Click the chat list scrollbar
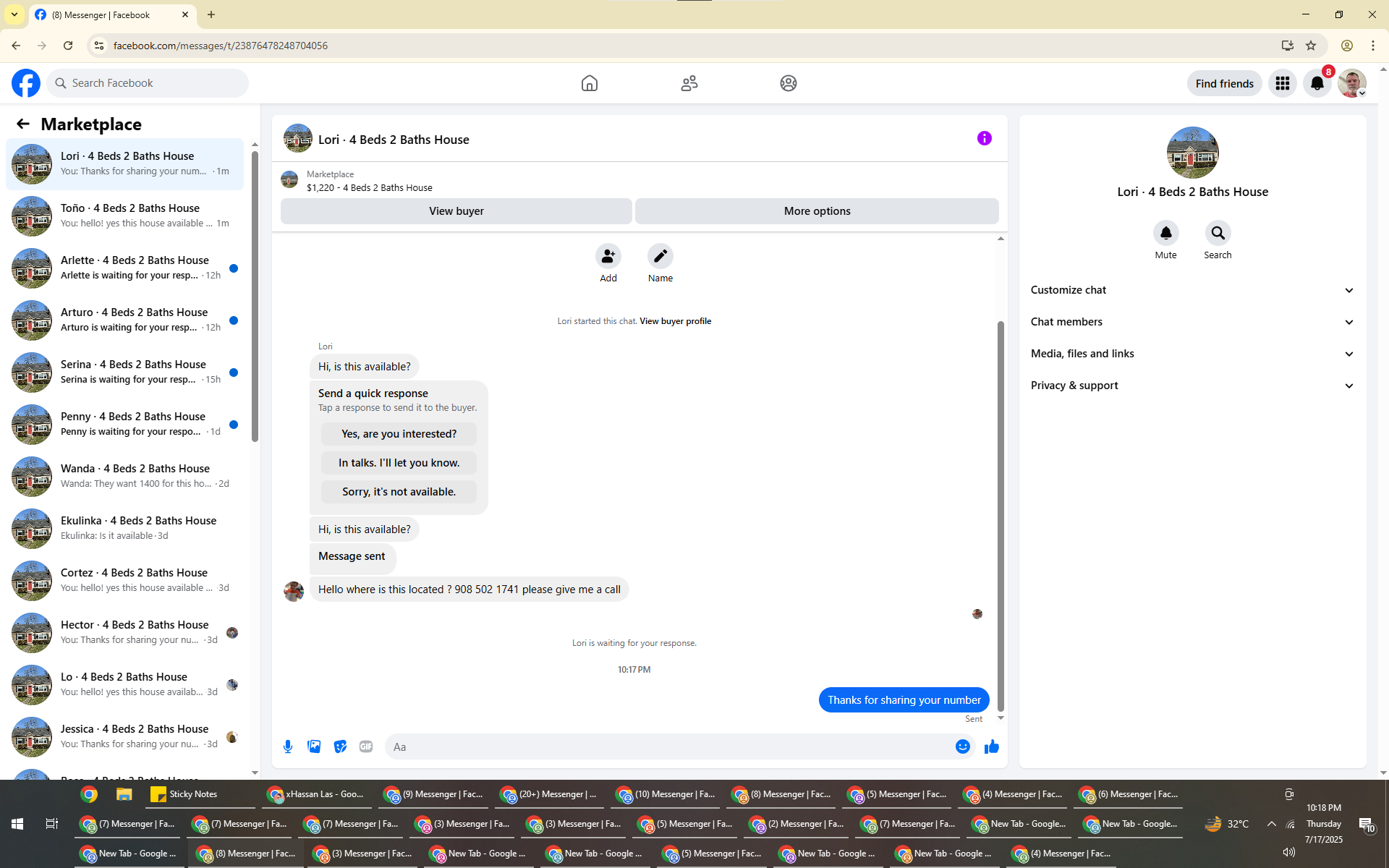 point(255,297)
